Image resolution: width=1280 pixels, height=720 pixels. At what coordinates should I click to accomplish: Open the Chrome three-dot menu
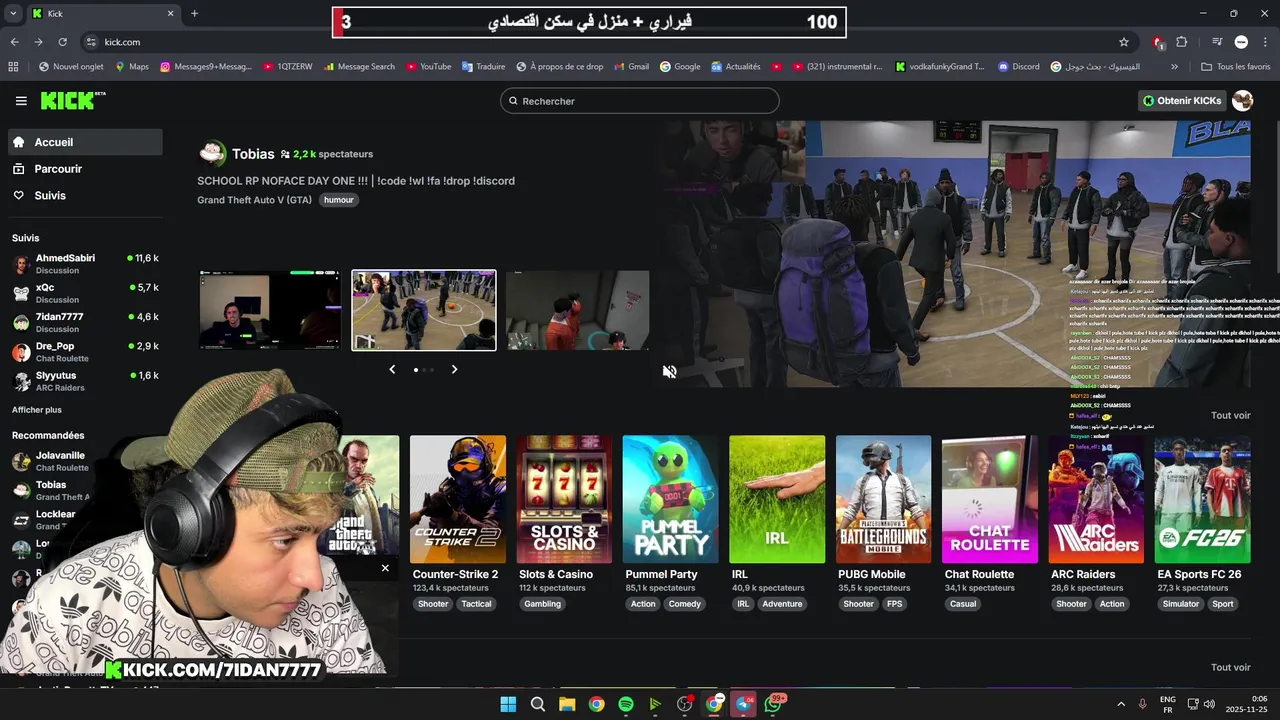[x=1265, y=42]
